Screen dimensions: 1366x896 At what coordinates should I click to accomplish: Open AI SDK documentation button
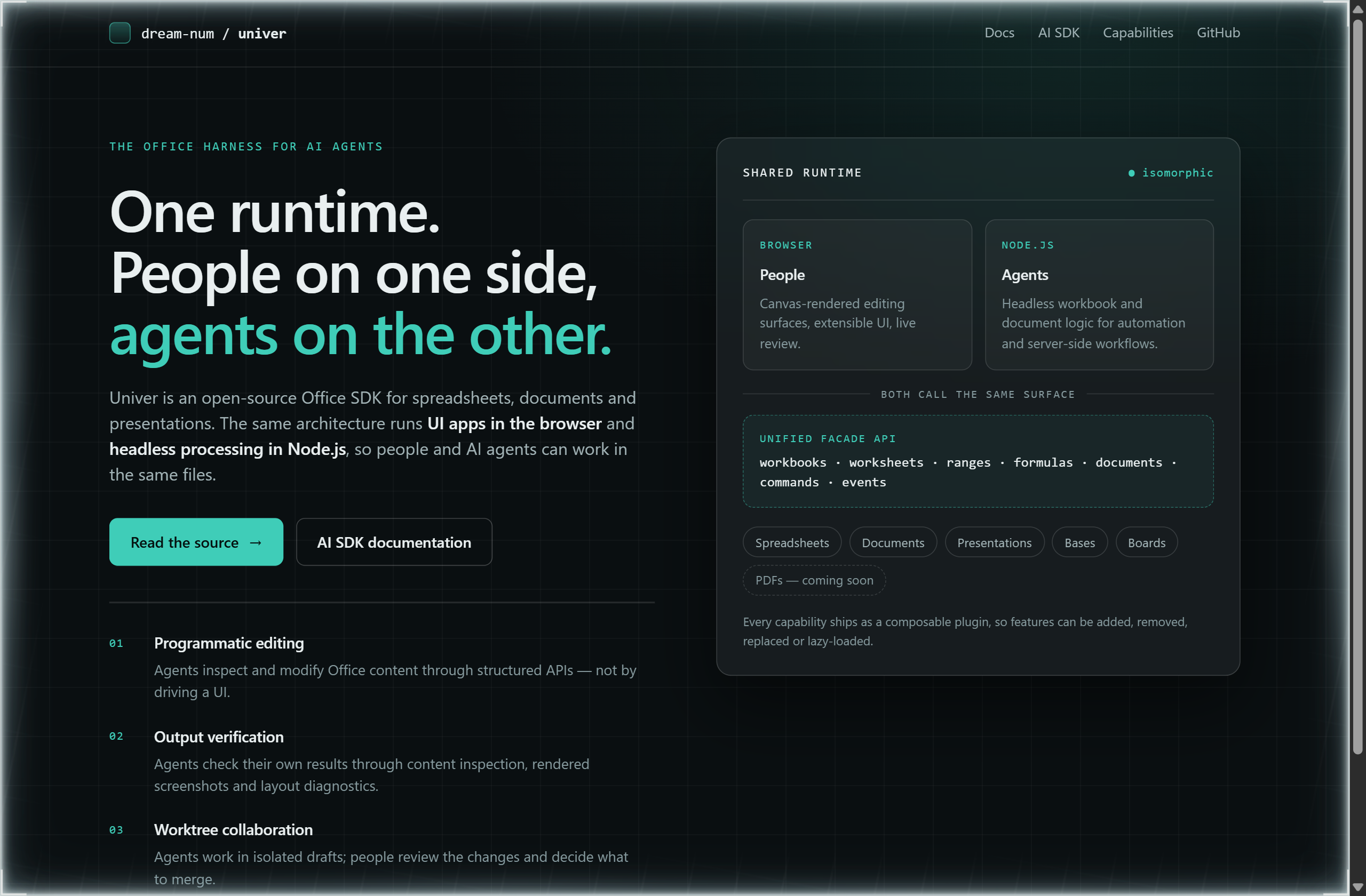tap(394, 542)
